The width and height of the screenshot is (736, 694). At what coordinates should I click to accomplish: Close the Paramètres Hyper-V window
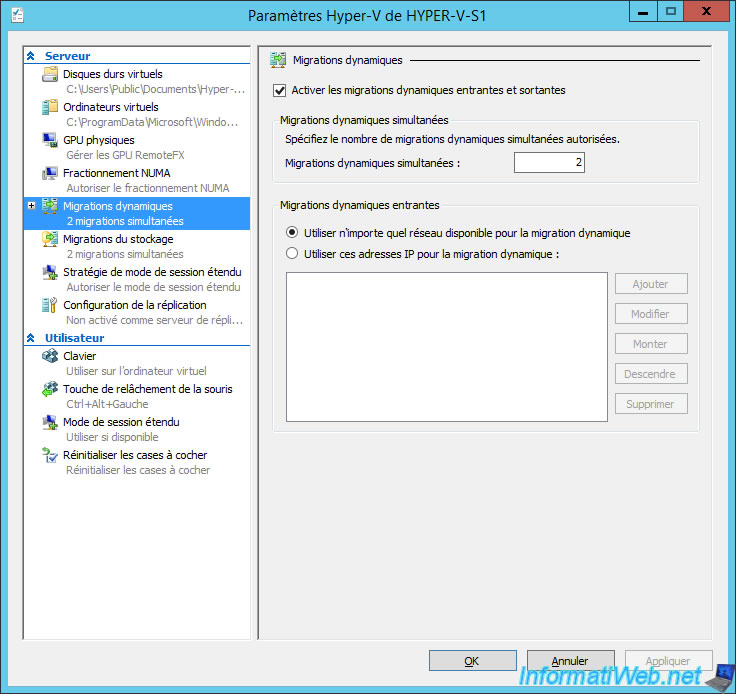(x=706, y=11)
